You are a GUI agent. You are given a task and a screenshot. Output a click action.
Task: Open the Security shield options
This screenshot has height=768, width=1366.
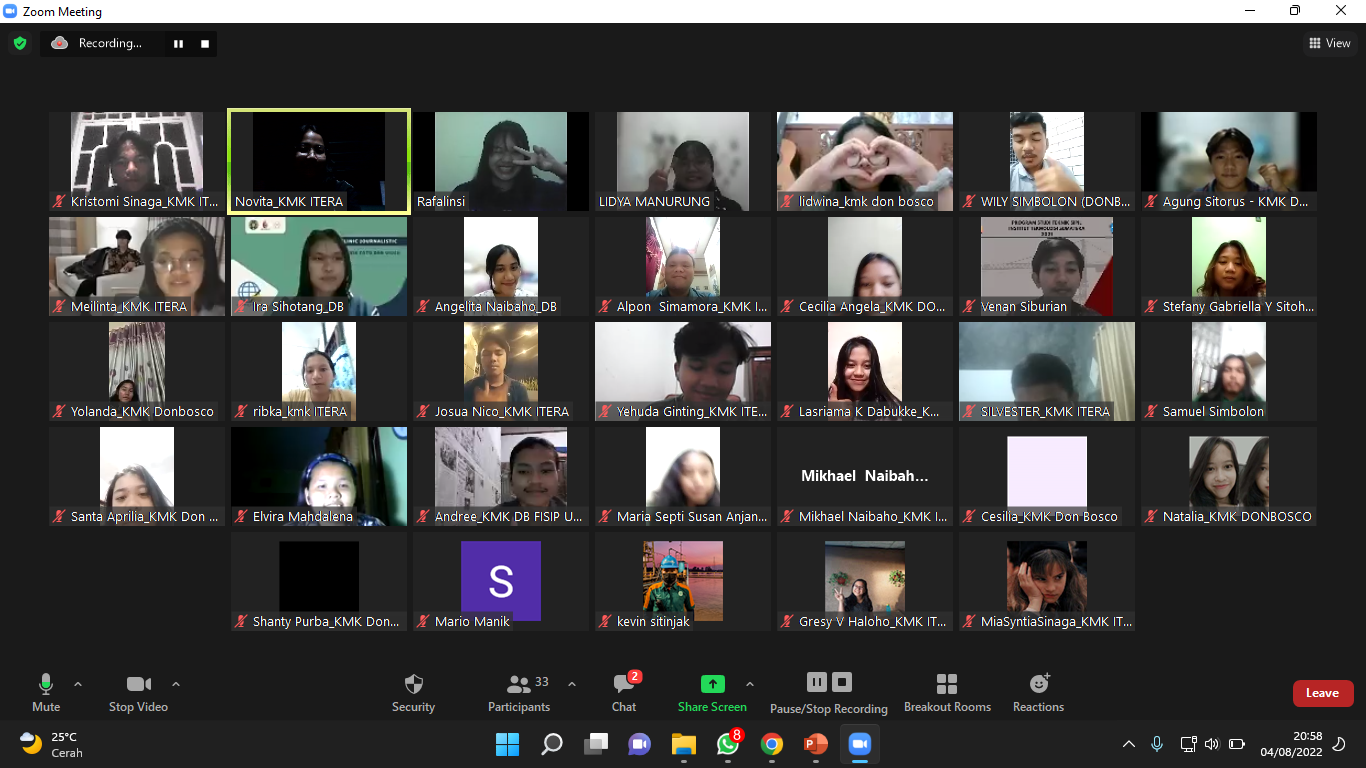[x=413, y=692]
